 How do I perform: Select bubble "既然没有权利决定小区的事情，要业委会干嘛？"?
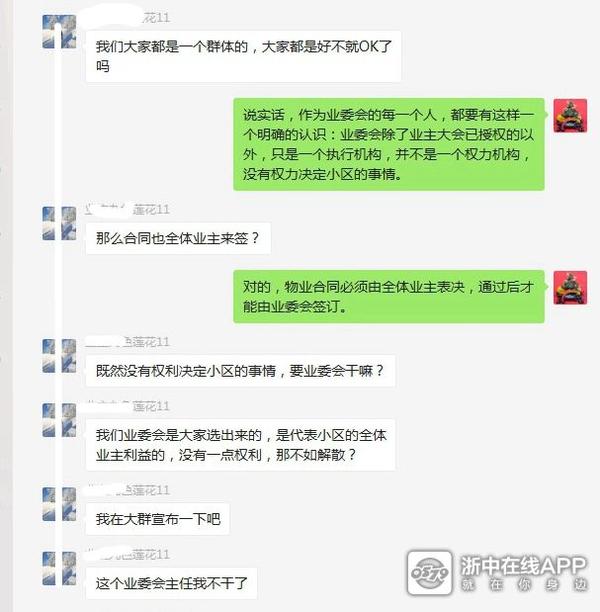(x=240, y=371)
